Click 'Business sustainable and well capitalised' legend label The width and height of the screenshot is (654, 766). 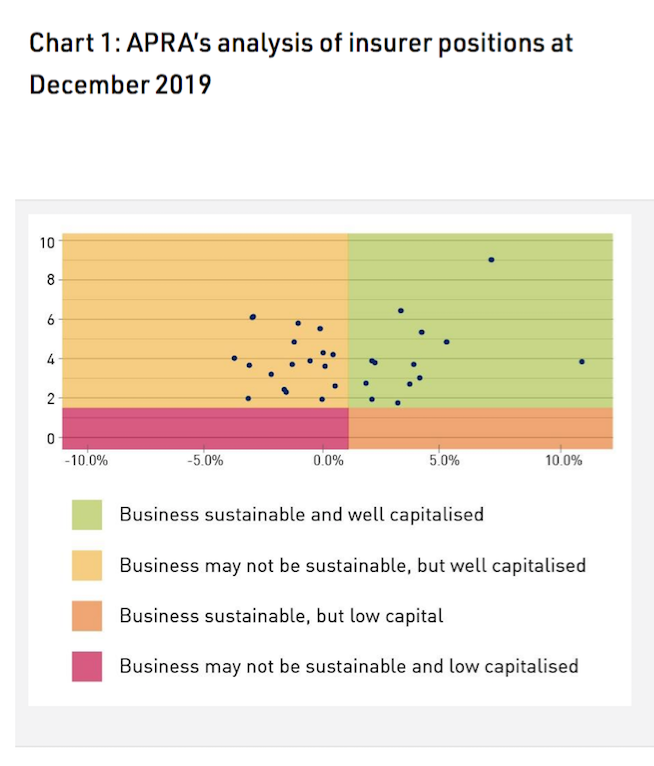[301, 515]
